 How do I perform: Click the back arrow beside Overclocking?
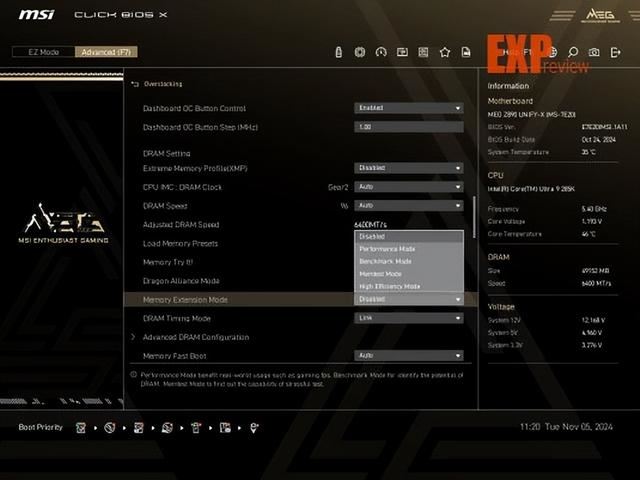click(135, 84)
